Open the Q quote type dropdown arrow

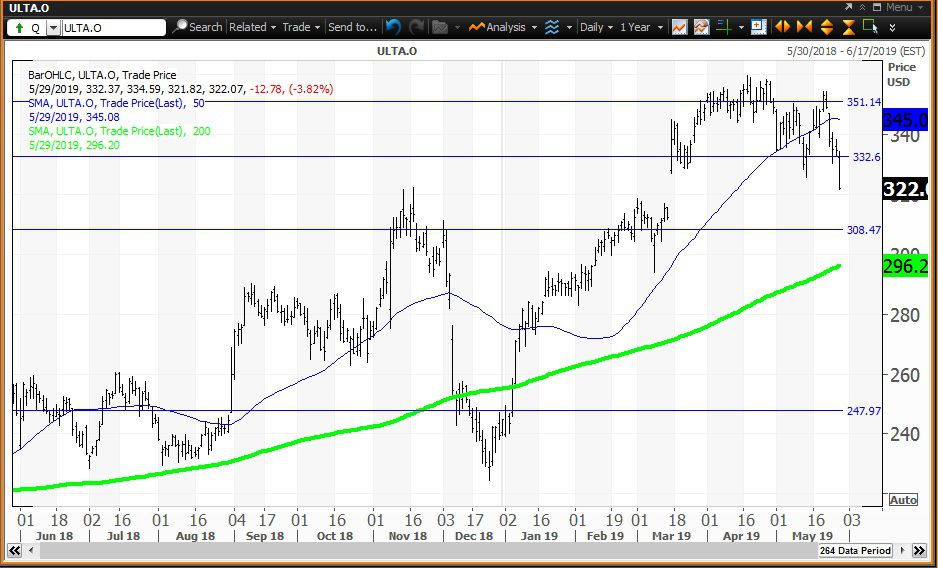tap(53, 28)
